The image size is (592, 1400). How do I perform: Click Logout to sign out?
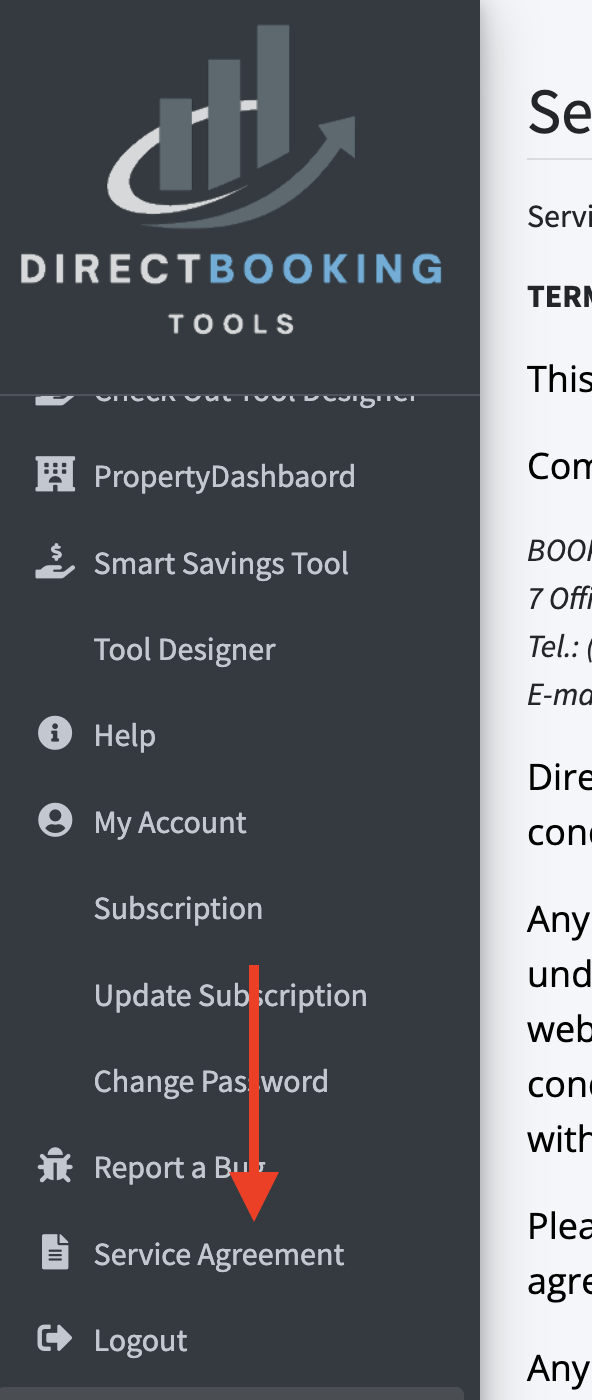(x=140, y=1339)
